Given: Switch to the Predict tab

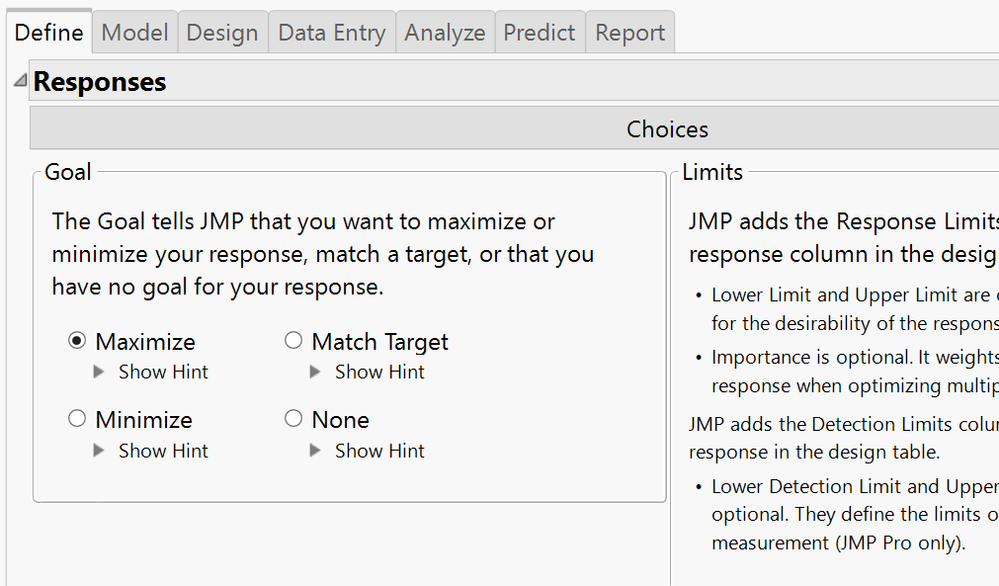Looking at the screenshot, I should 539,31.
